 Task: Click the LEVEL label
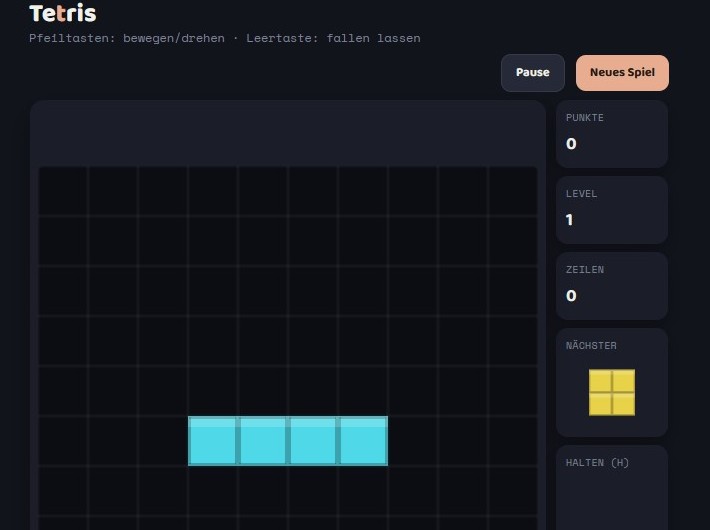[x=581, y=194]
